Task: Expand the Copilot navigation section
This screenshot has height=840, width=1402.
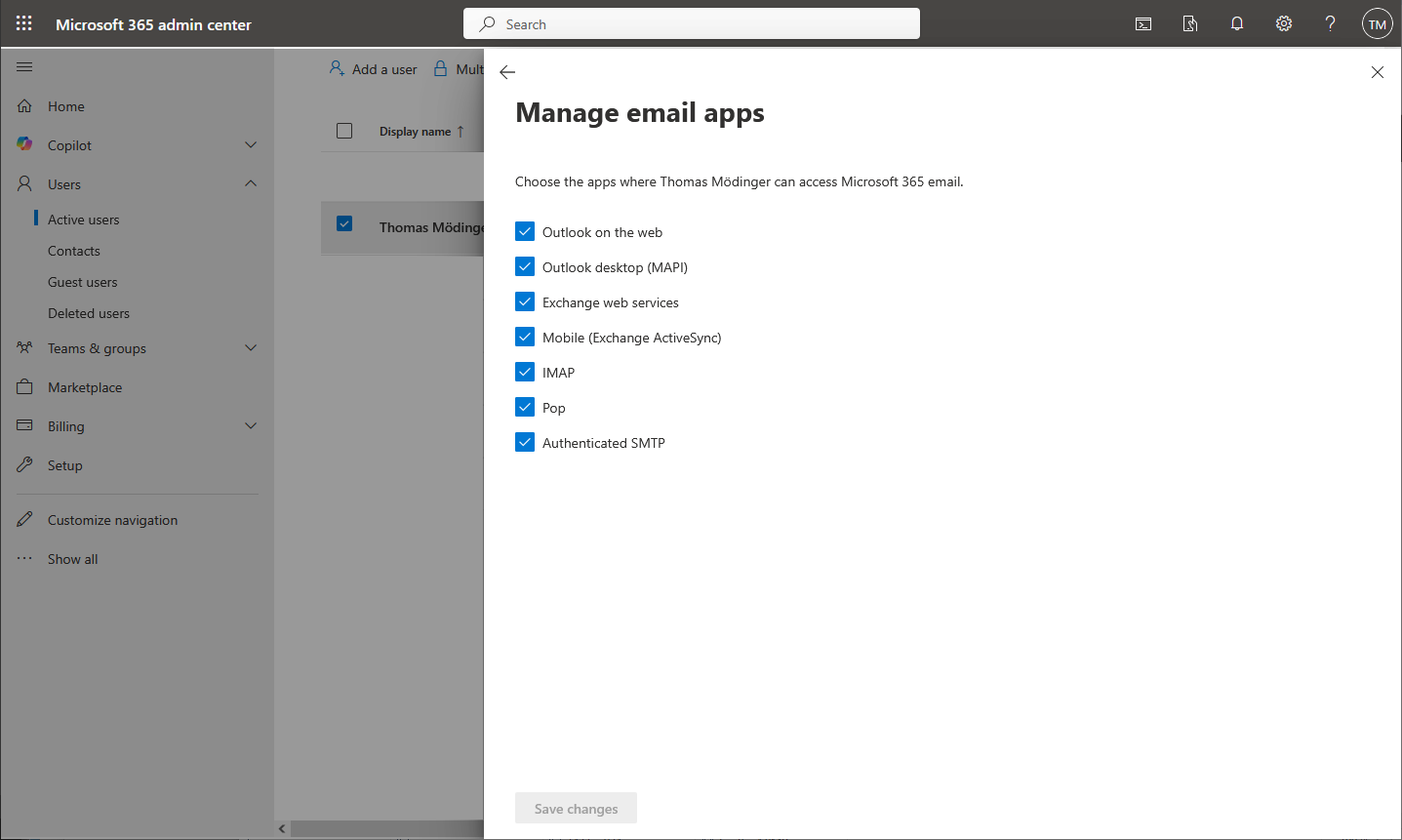Action: click(251, 145)
